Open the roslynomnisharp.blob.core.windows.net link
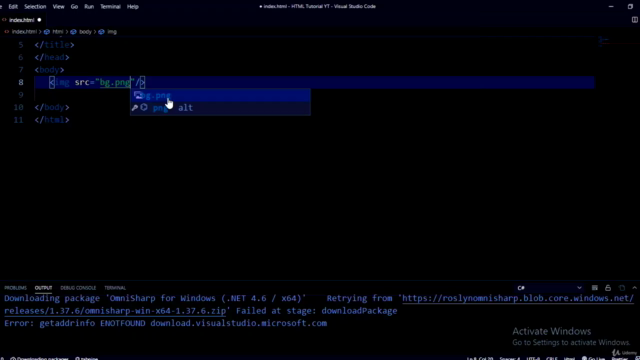The image size is (640, 360). click(x=518, y=298)
